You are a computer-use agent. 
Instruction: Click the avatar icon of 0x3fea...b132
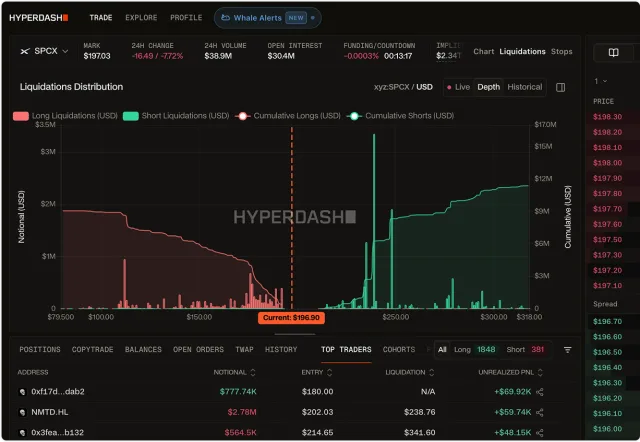click(22, 433)
